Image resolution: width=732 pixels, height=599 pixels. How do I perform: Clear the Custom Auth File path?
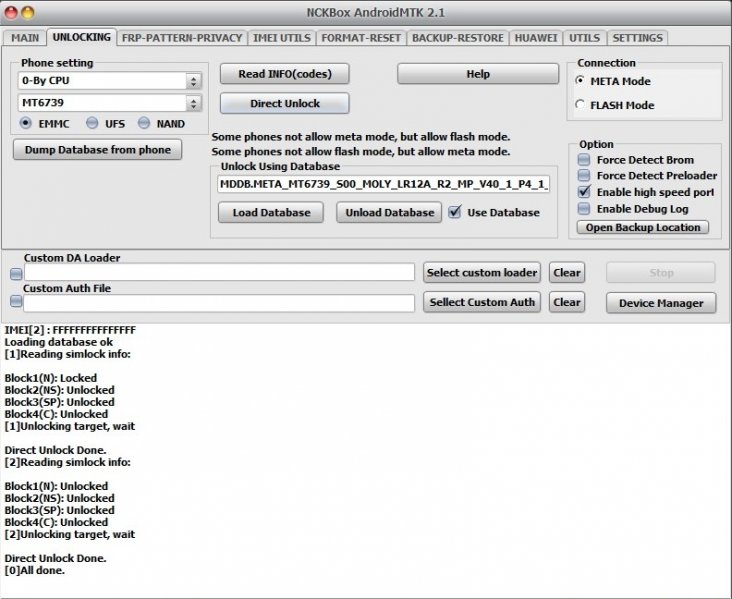(567, 302)
